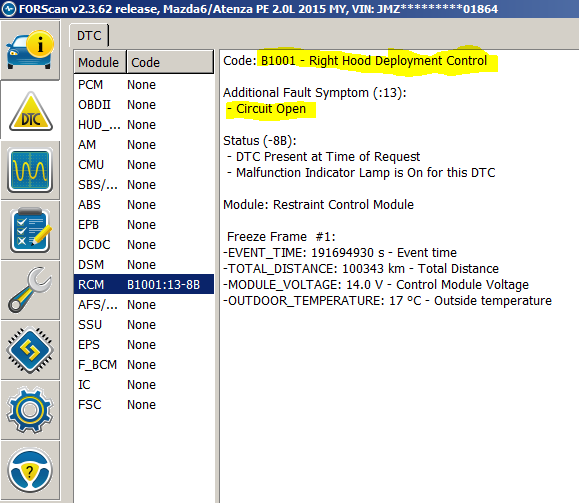Open the module programming chip icon
This screenshot has width=579, height=503.
30,350
